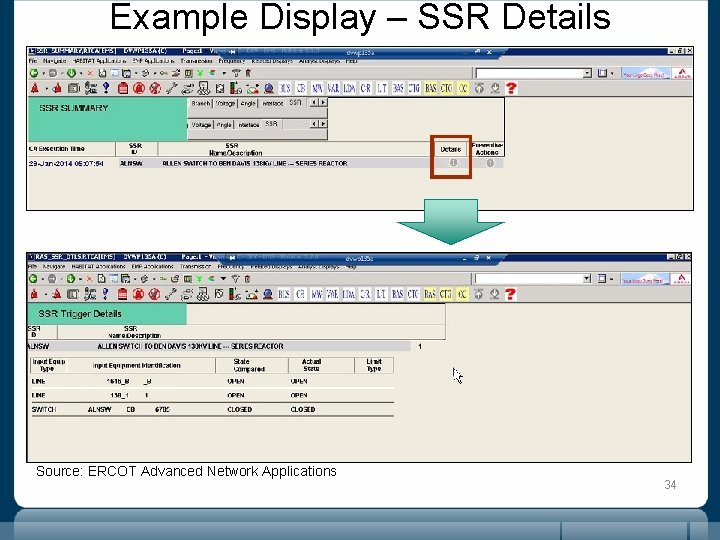720x540 pixels.
Task: Click the input field in SSR Summary toolbar
Action: 529,73
